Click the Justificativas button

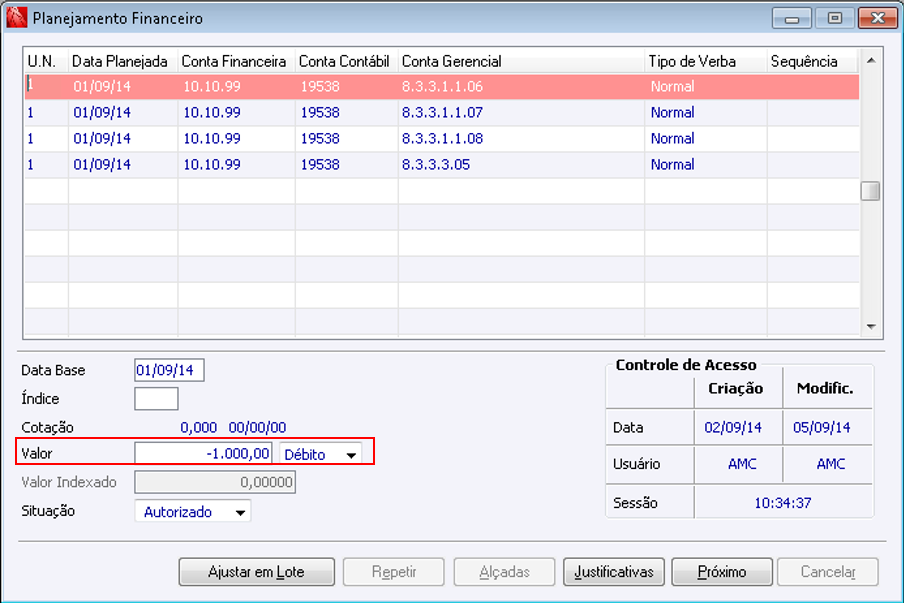[613, 572]
